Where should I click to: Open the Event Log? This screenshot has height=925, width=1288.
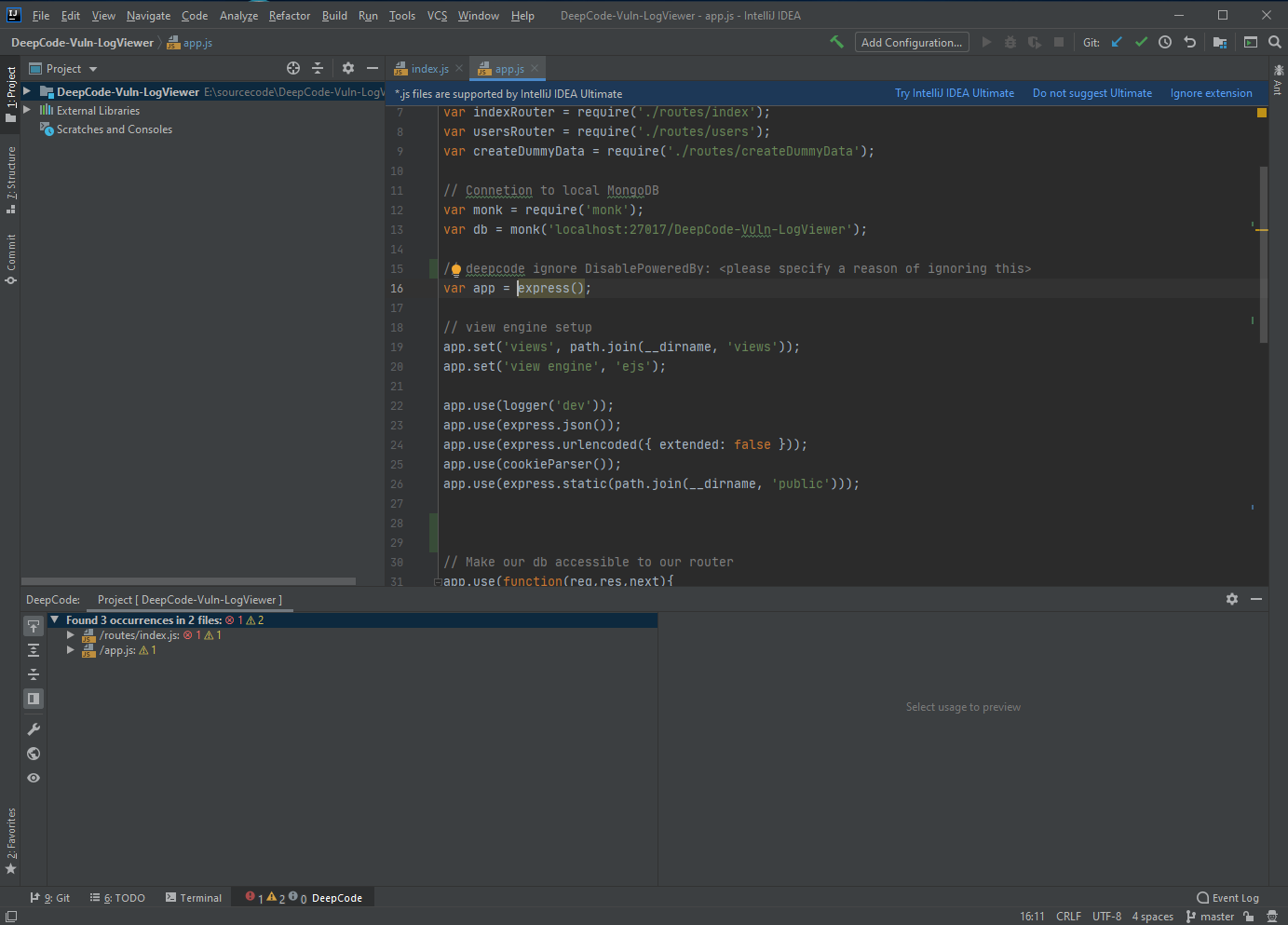(x=1227, y=898)
